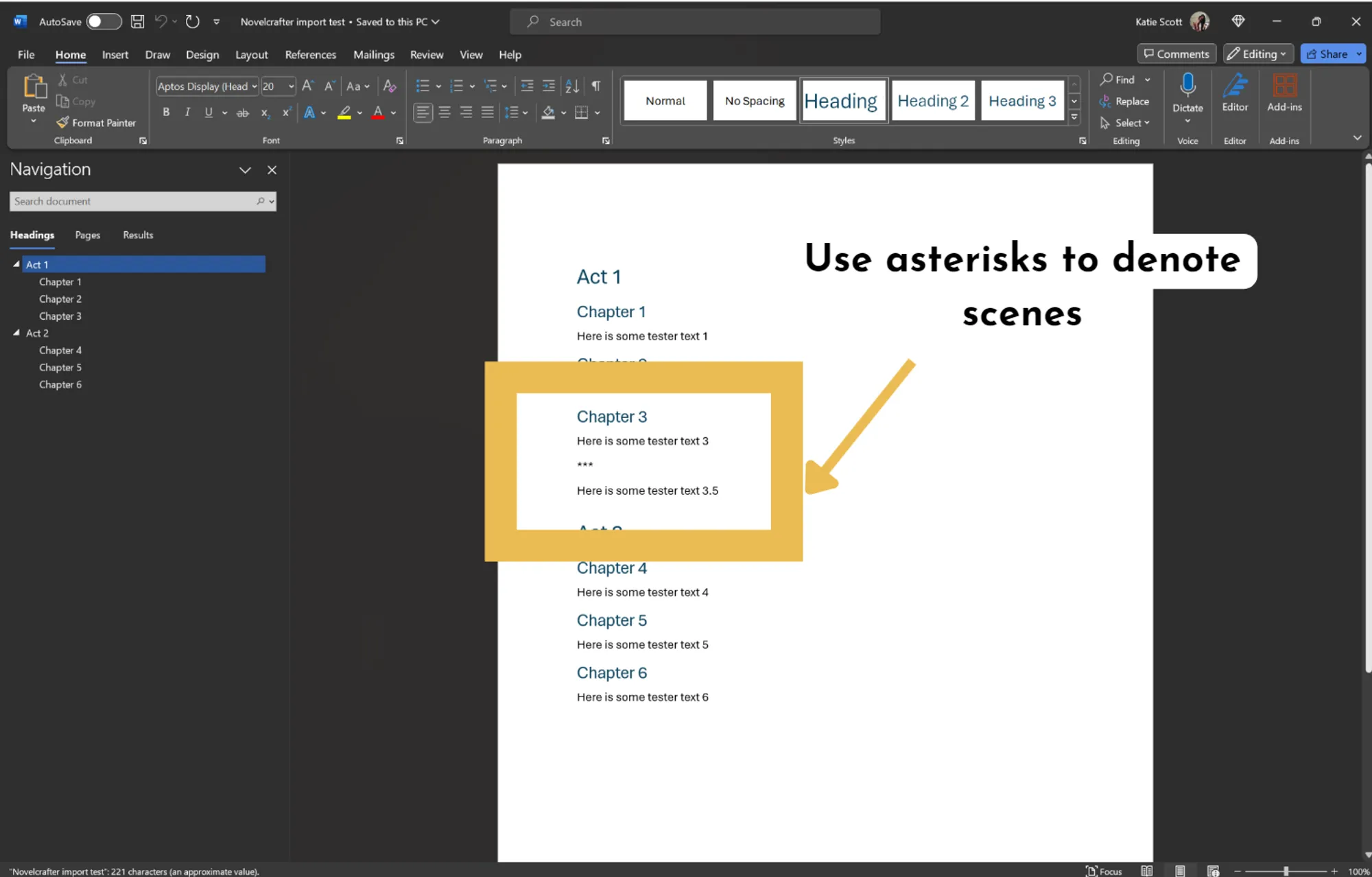The width and height of the screenshot is (1372, 877).
Task: Select the Italic formatting icon
Action: [188, 112]
